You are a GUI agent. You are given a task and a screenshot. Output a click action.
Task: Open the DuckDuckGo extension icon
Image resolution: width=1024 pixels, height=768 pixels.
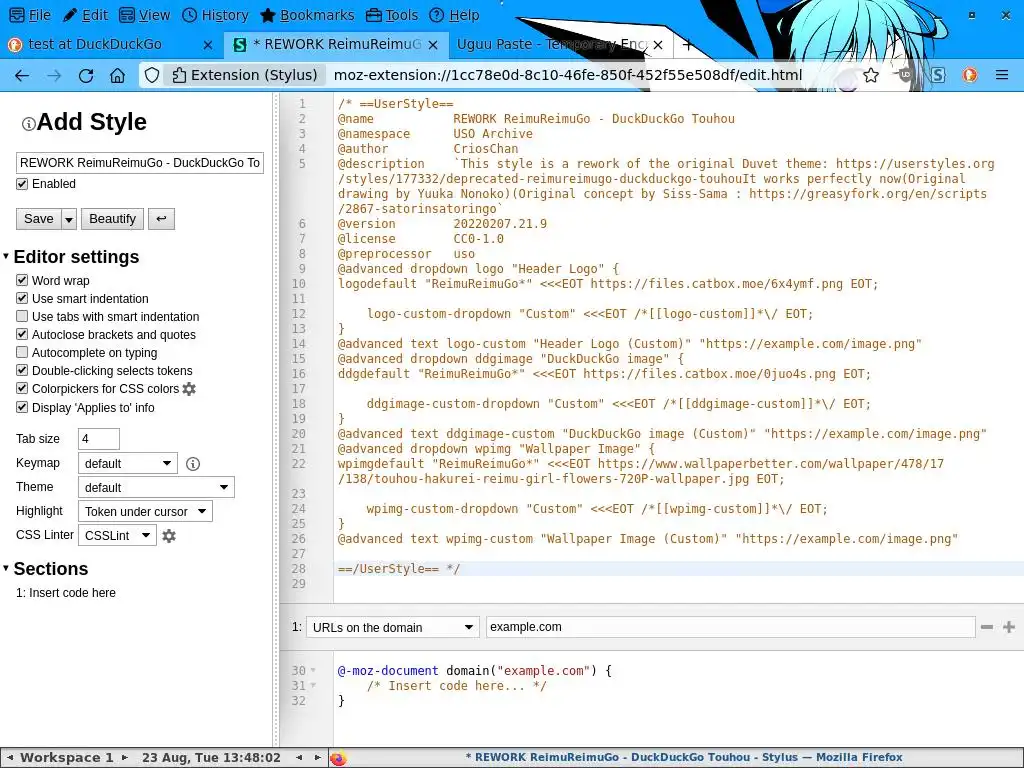tap(970, 76)
